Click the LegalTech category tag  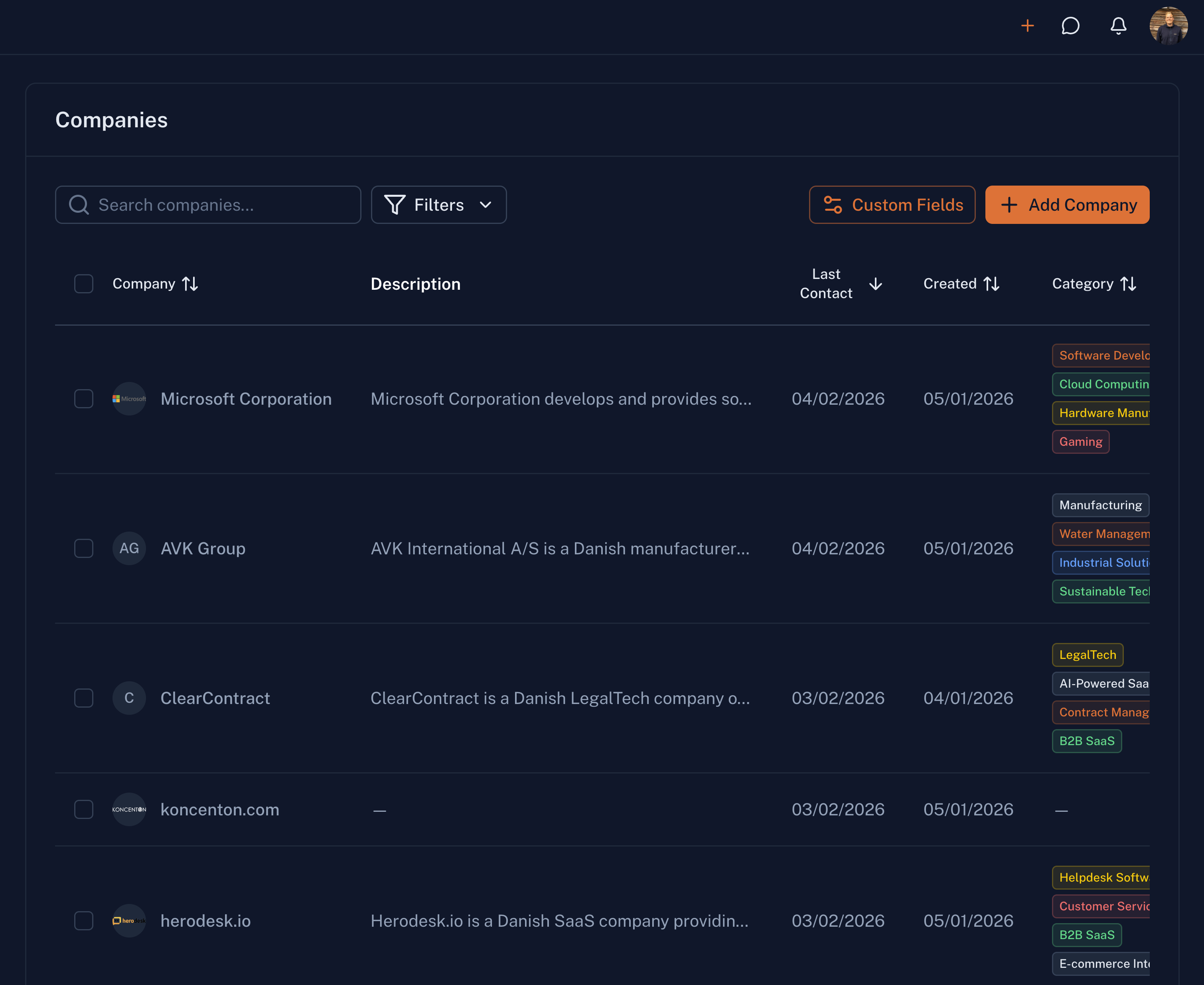[x=1088, y=655]
